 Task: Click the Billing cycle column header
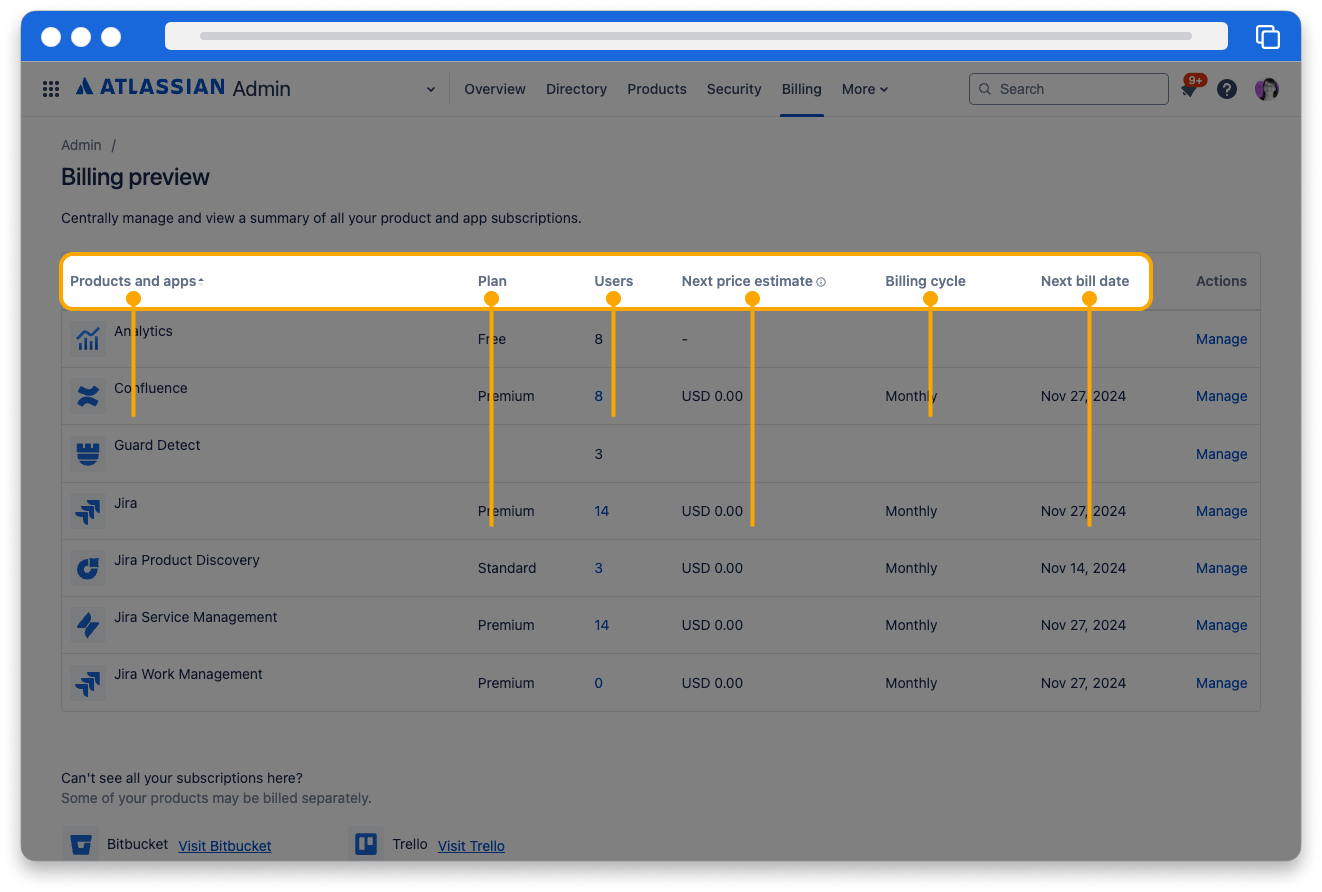[x=925, y=281]
